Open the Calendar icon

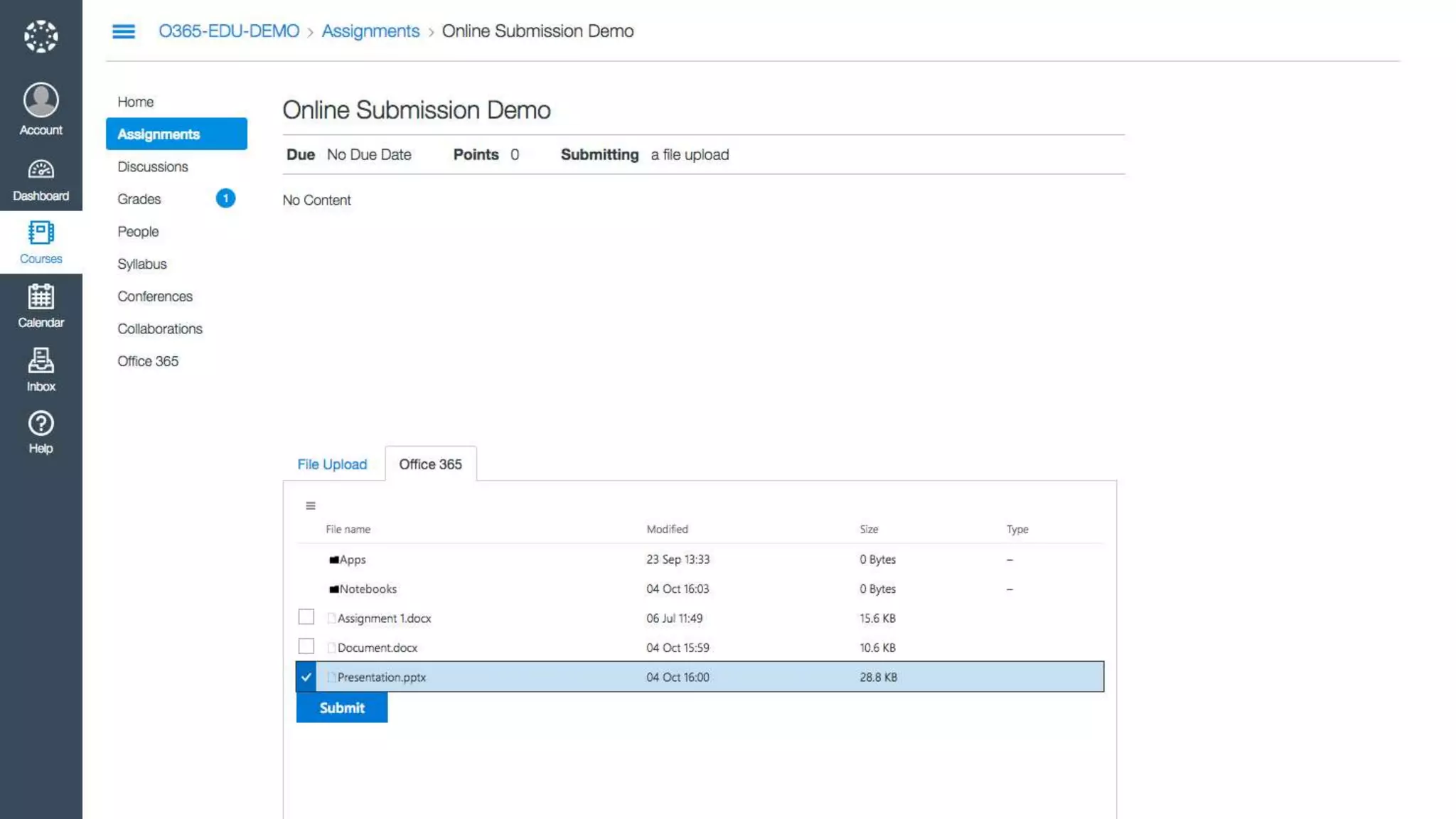click(x=41, y=297)
